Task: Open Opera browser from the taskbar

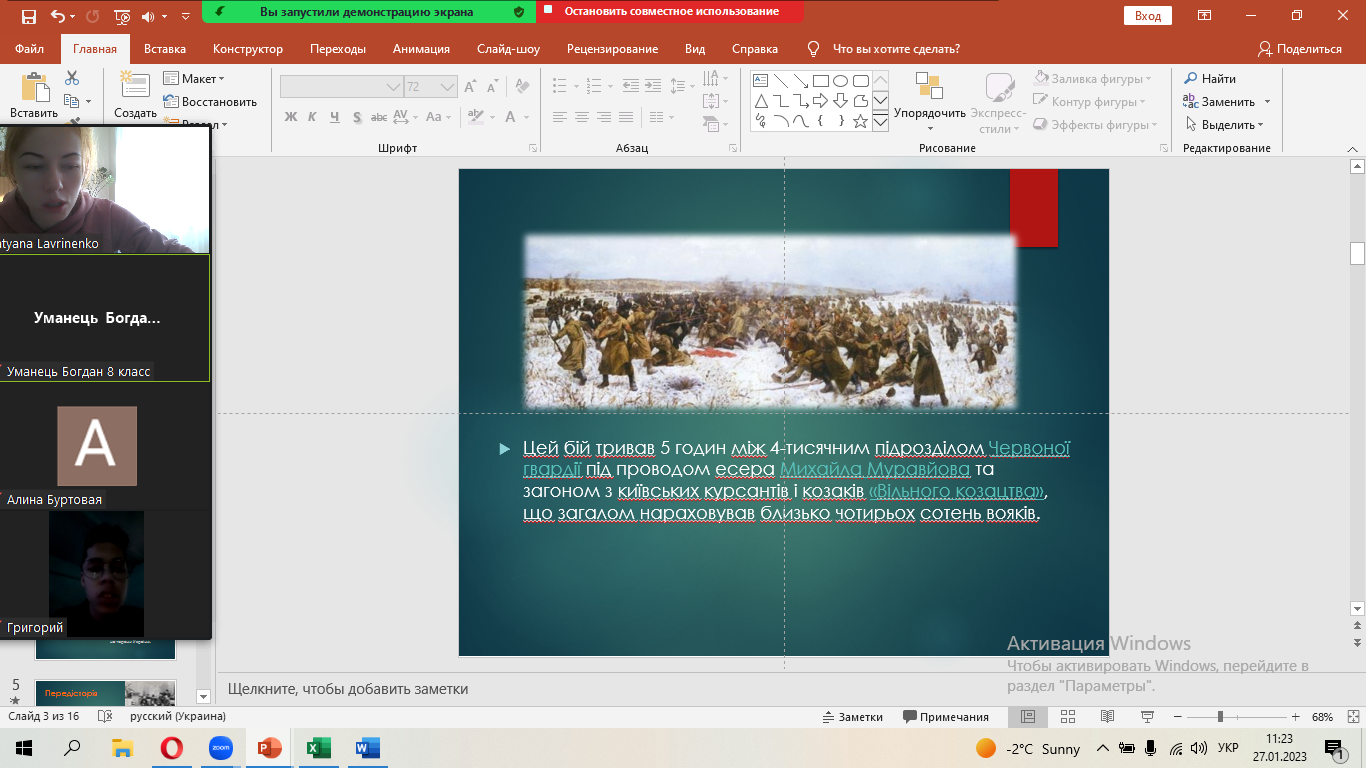Action: [171, 748]
